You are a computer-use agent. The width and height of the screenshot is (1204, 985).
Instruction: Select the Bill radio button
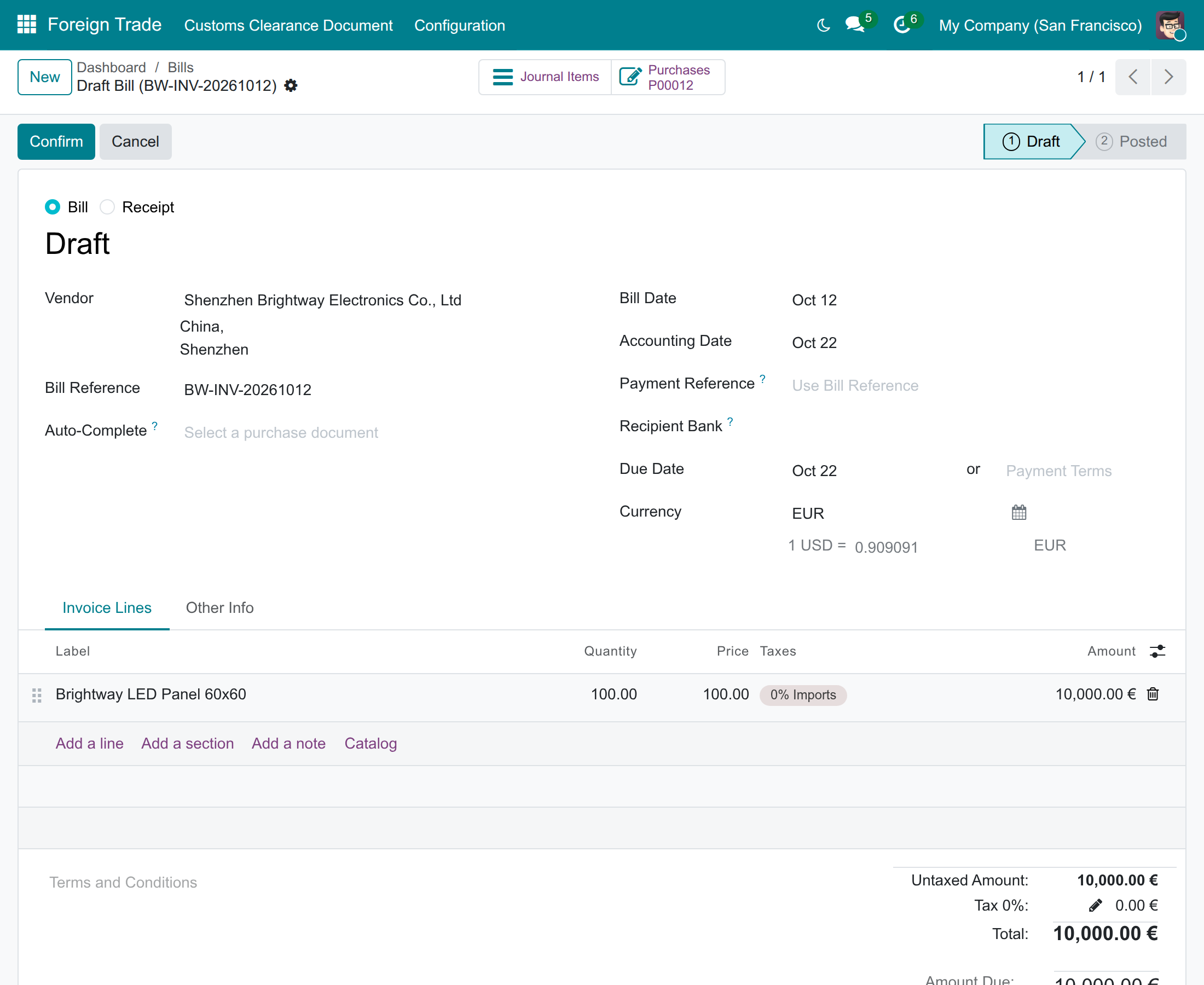tap(52, 207)
